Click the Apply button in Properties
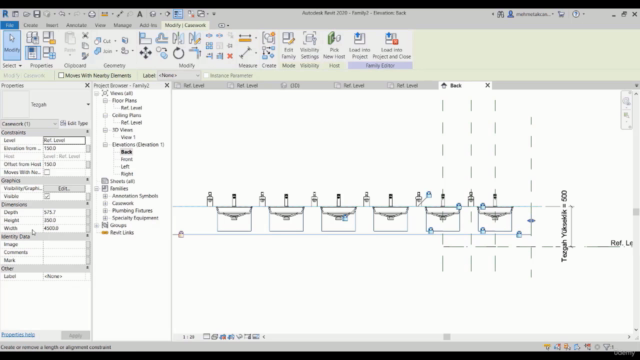This screenshot has height=360, width=640. (x=75, y=335)
